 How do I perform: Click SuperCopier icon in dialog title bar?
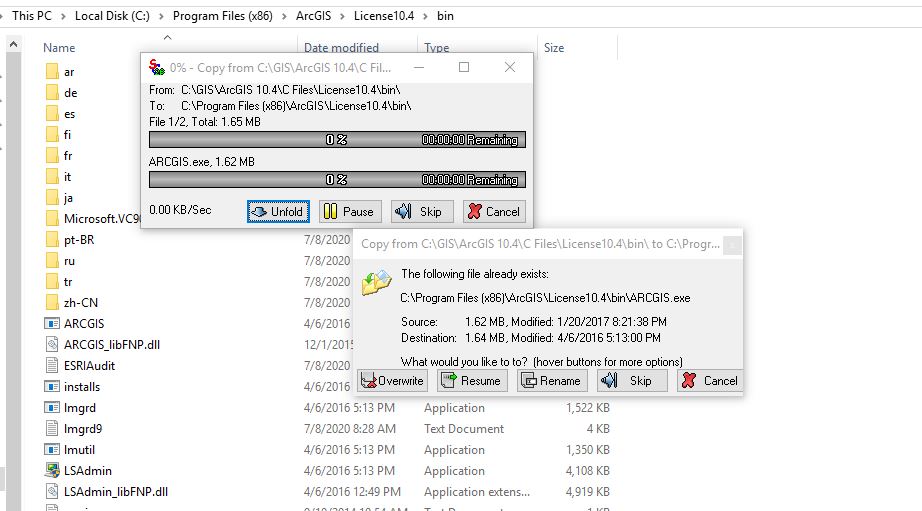156,67
